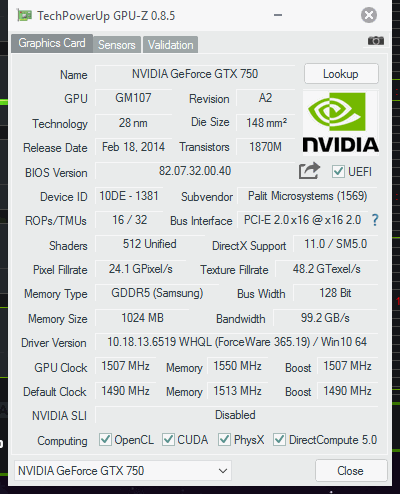400x494 pixels.
Task: Toggle the CUDA checkbox
Action: 168,439
